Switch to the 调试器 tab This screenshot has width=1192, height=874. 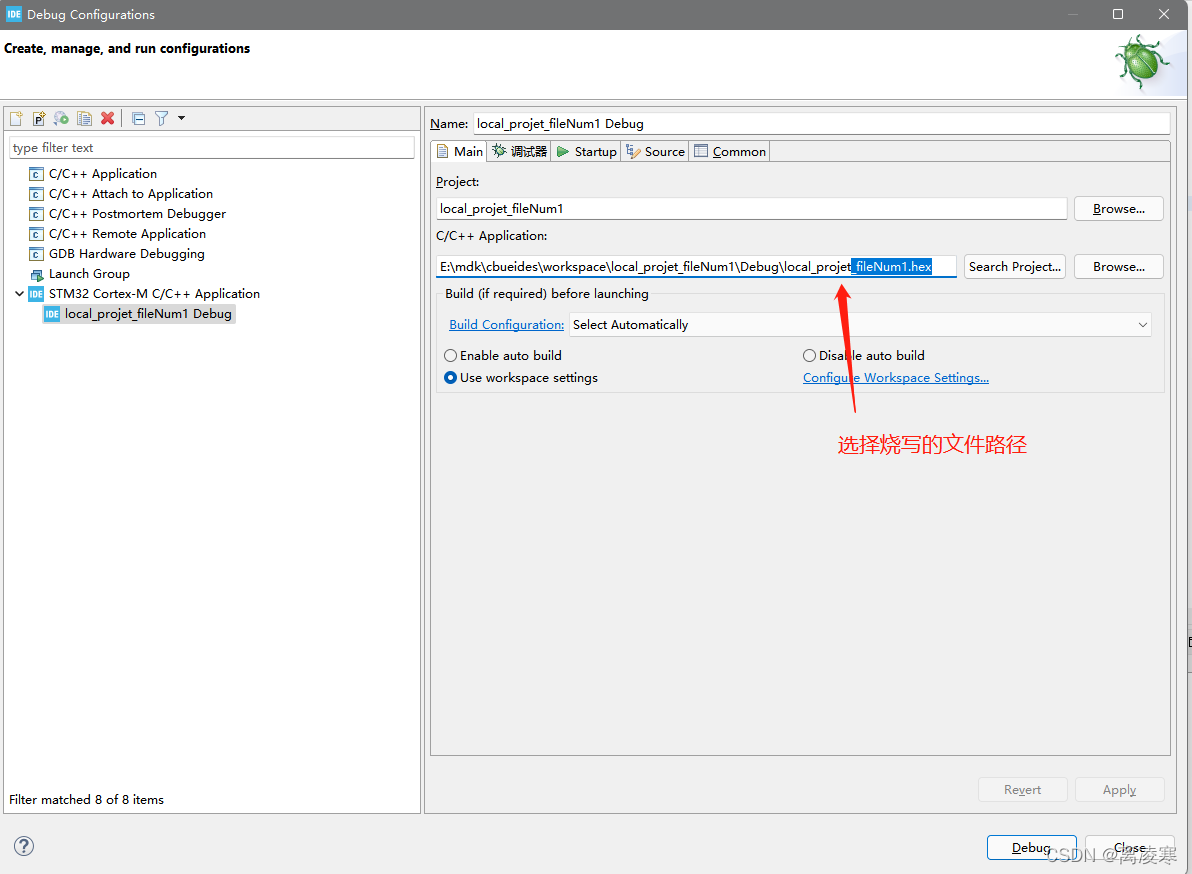pyautogui.click(x=519, y=151)
